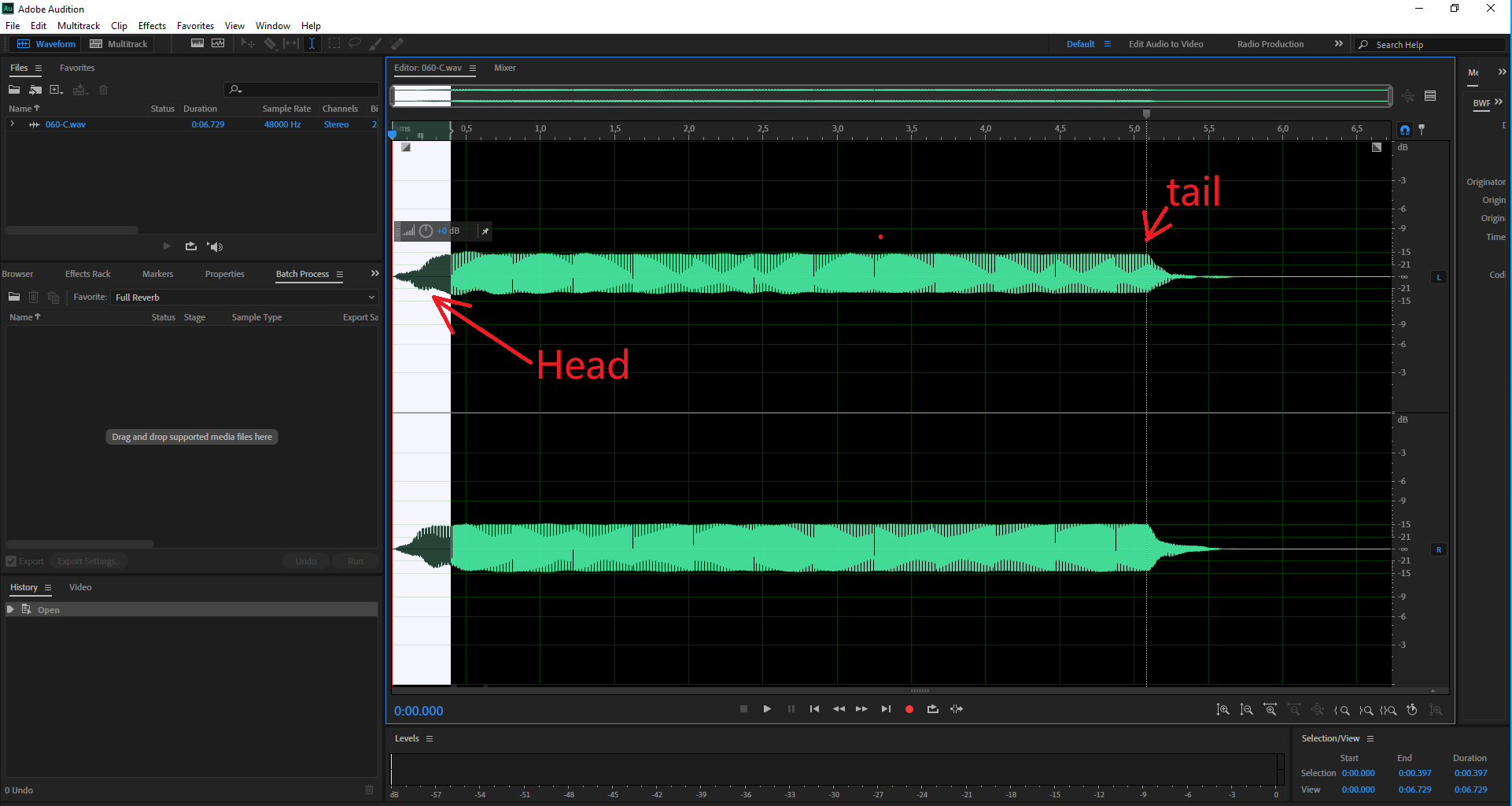
Task: Click Import File icon in Files panel
Action: tap(35, 90)
